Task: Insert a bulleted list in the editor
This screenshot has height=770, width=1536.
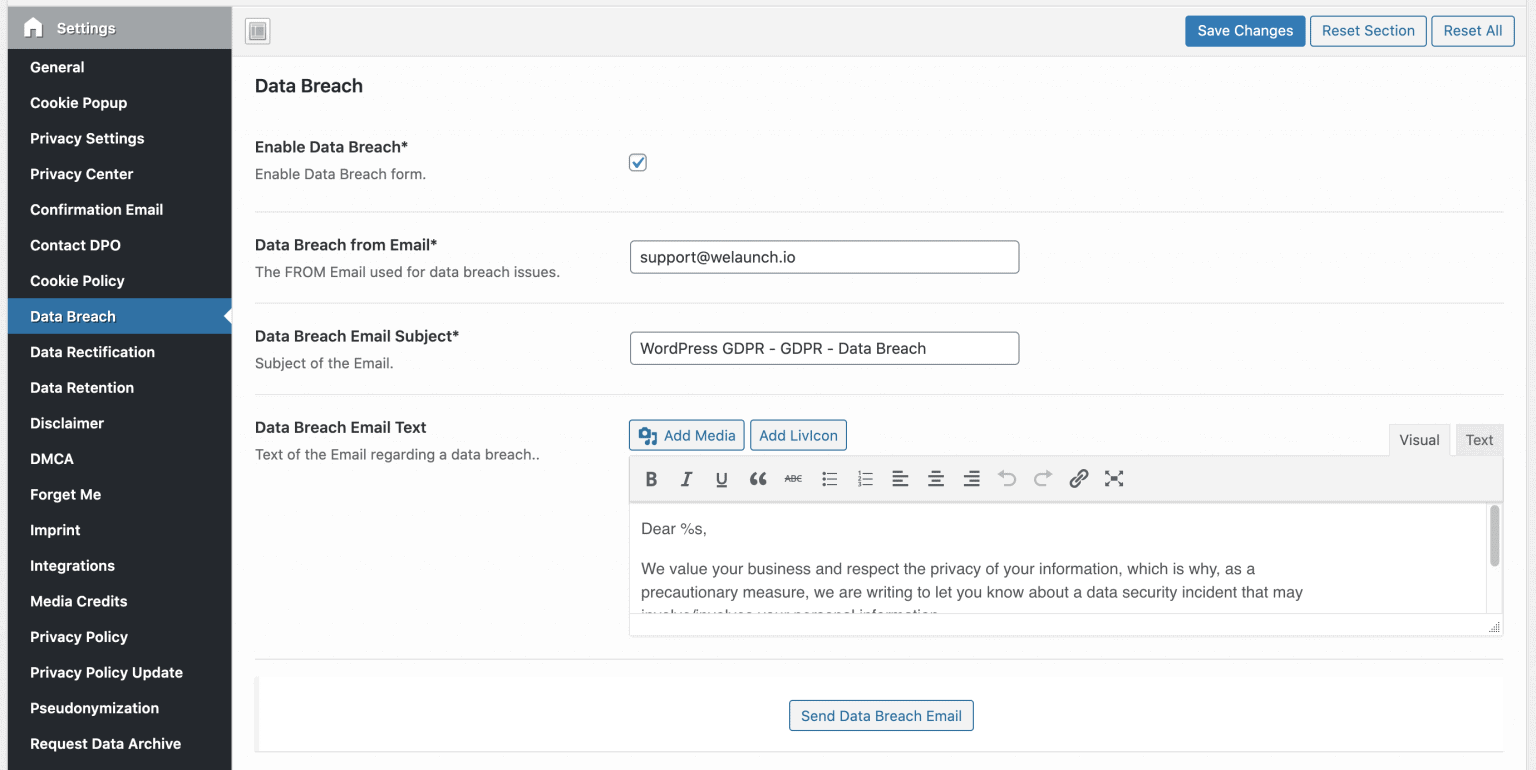Action: point(829,479)
